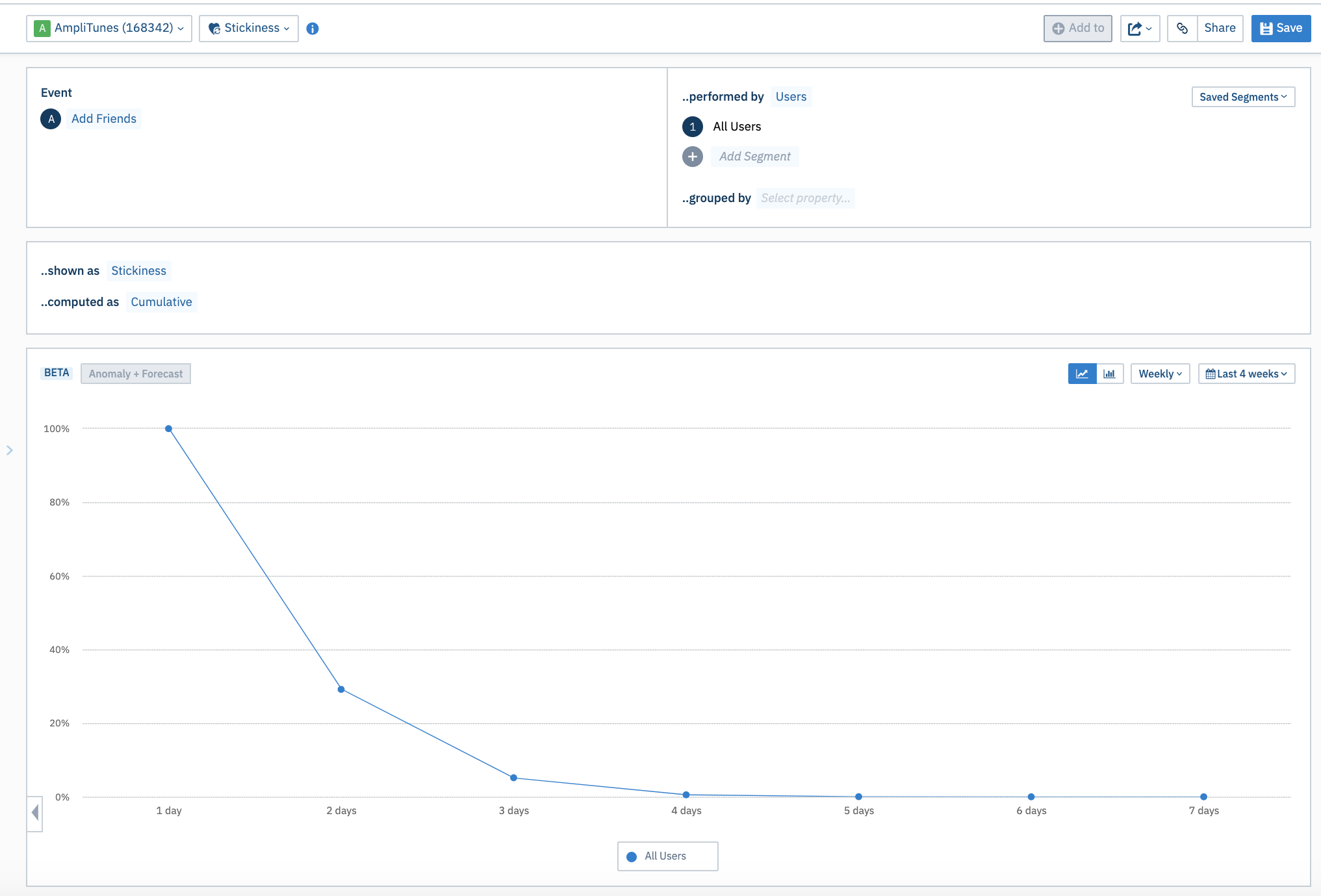This screenshot has width=1321, height=896.
Task: Click the Add Segment field
Action: click(754, 157)
